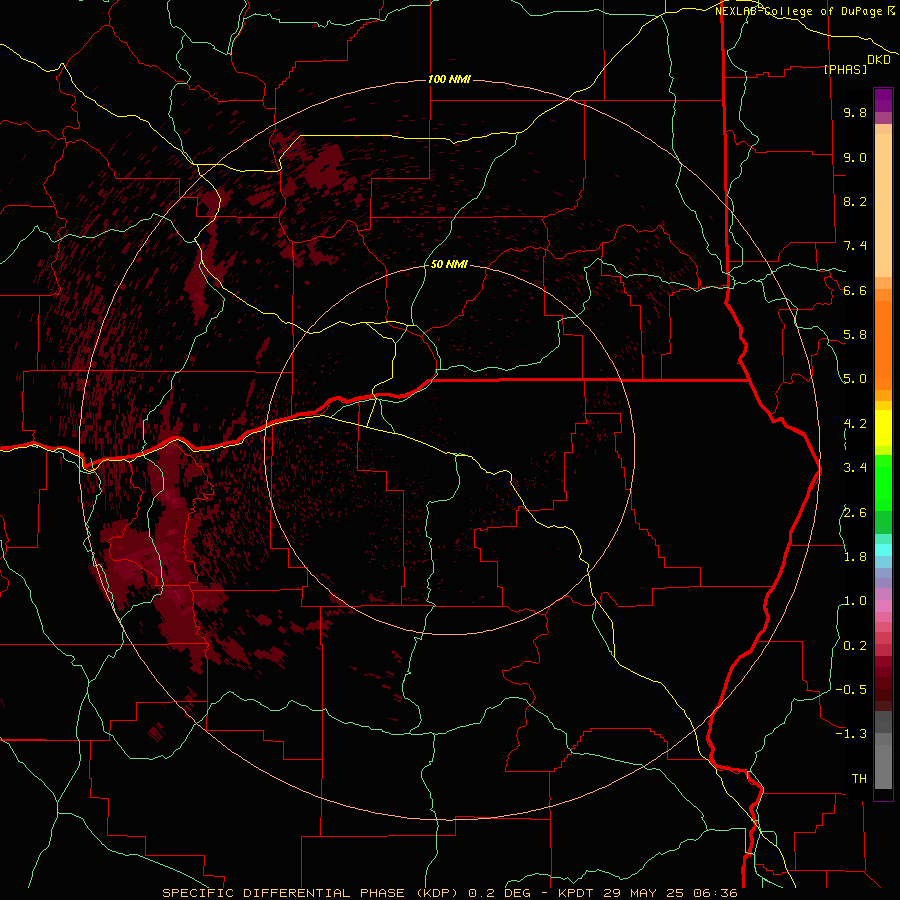
Task: Click the SPECIFIC DIFFERENTIAL PHASE (KDP) caption
Action: [313, 893]
